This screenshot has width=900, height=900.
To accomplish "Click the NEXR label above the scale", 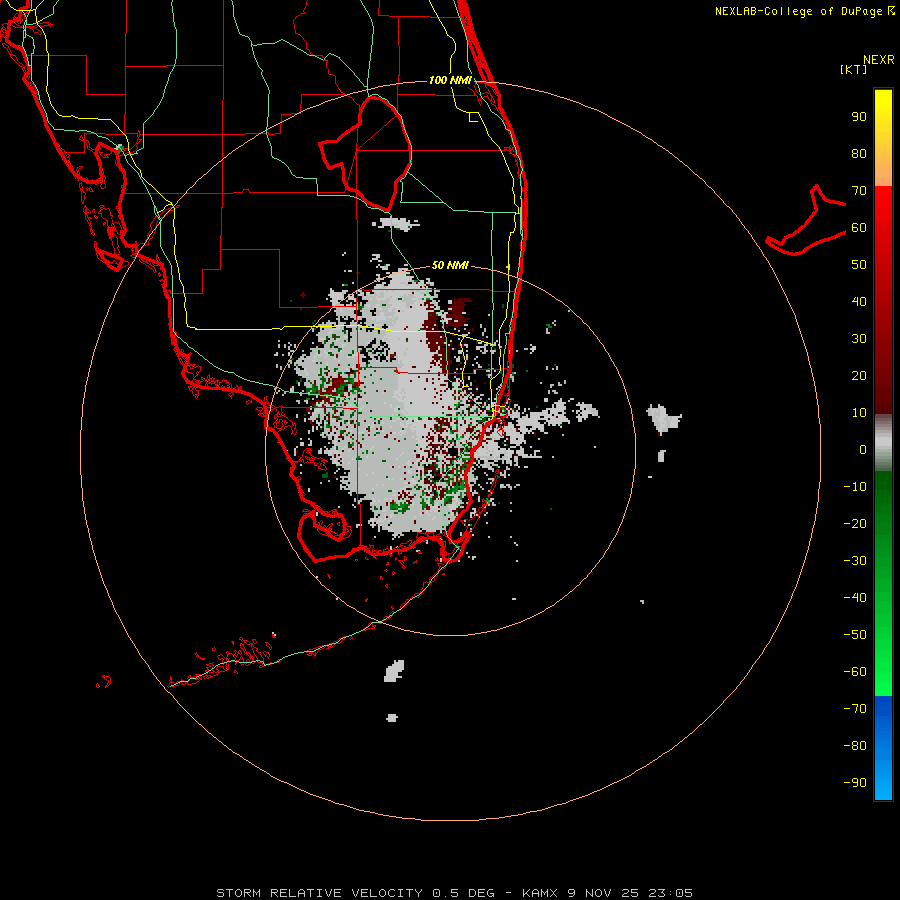I will [879, 60].
